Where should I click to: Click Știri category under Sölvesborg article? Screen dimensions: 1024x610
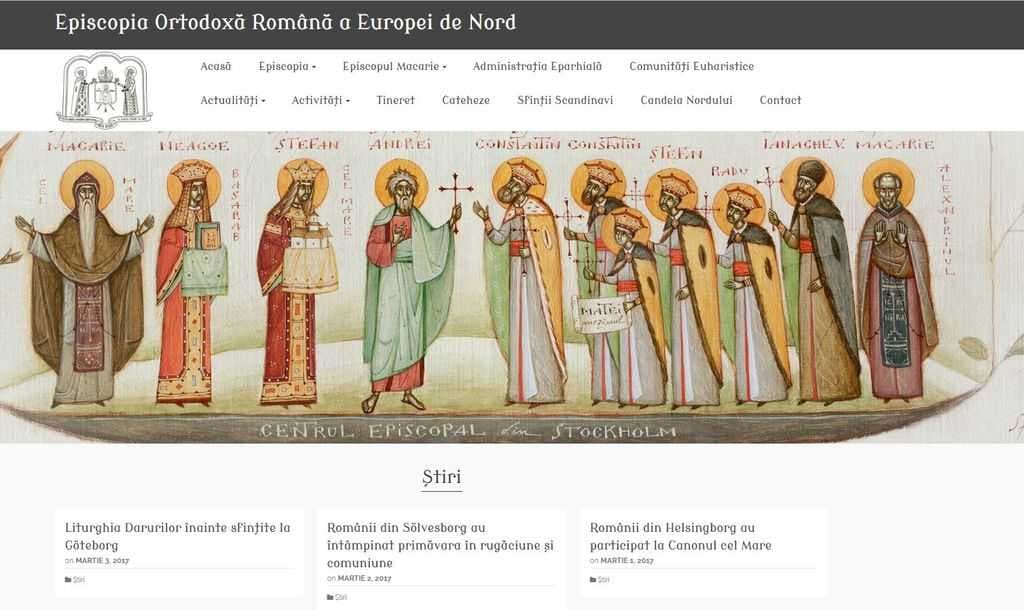pos(342,598)
